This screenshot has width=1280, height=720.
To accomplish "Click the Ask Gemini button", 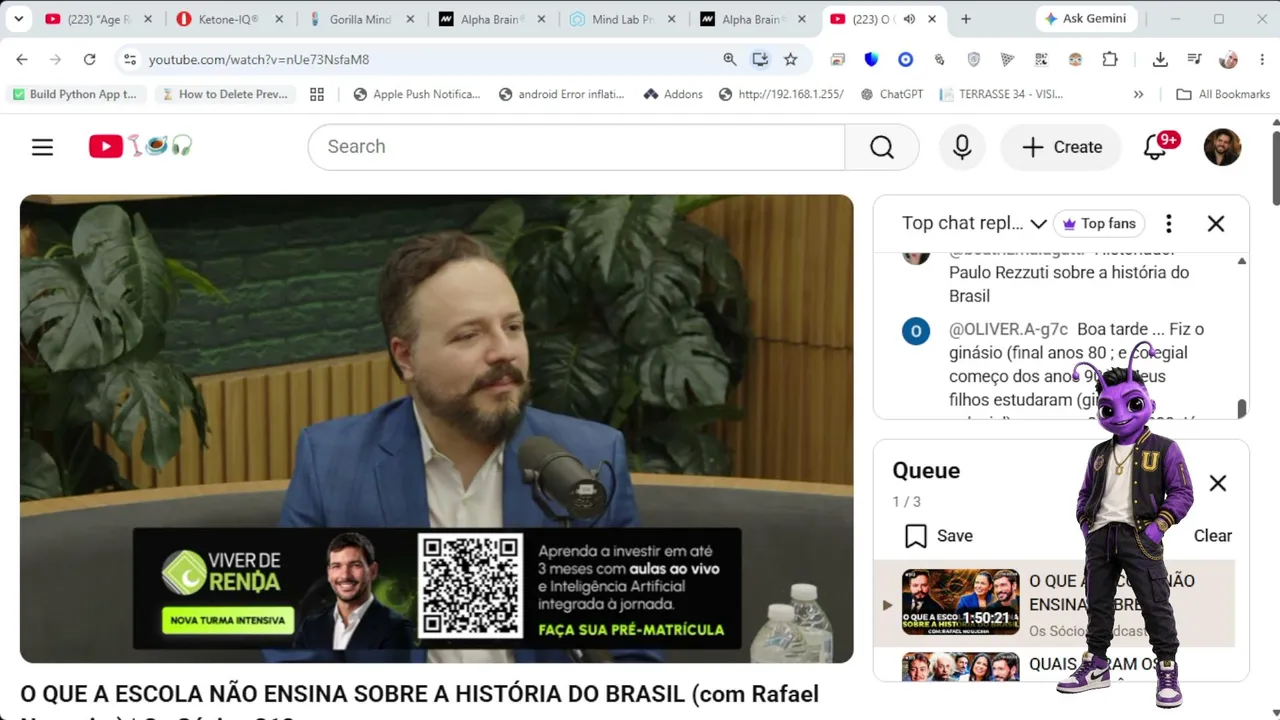I will coord(1086,19).
